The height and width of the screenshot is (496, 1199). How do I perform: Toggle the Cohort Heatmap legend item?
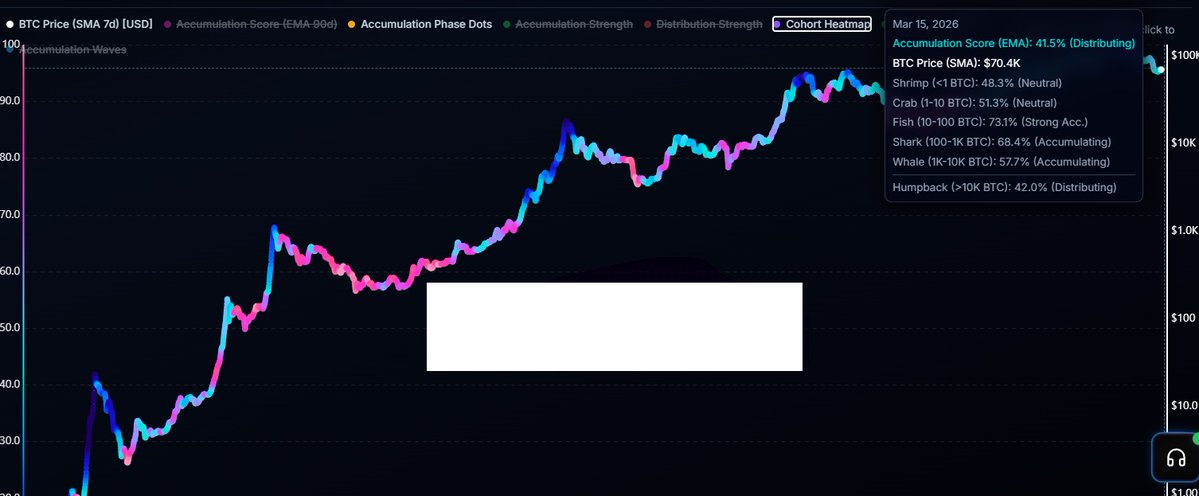pyautogui.click(x=822, y=24)
